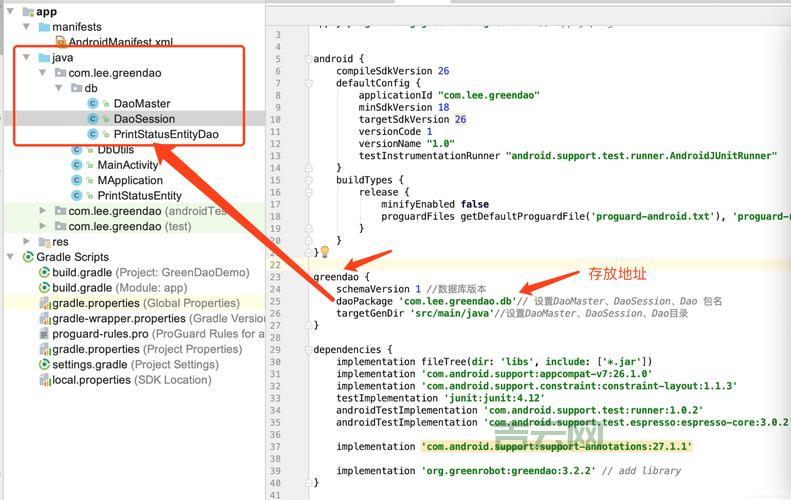The width and height of the screenshot is (791, 500).
Task: Expand the res folder
Action: click(x=27, y=242)
